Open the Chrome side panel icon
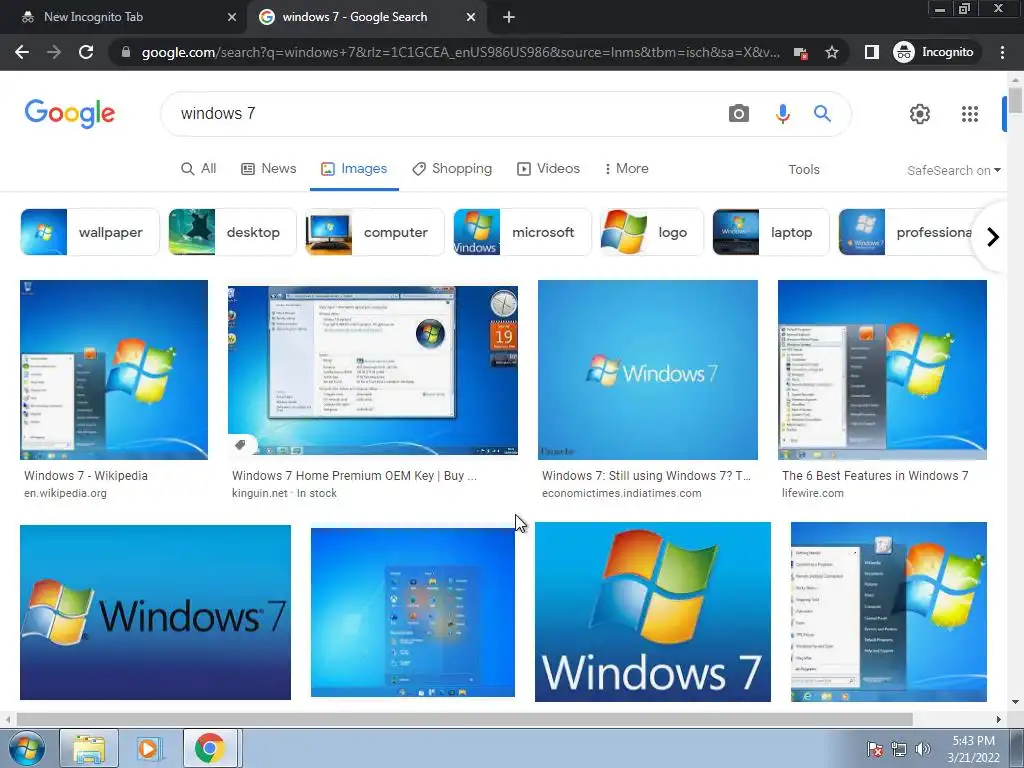The image size is (1024, 768). [x=871, y=52]
